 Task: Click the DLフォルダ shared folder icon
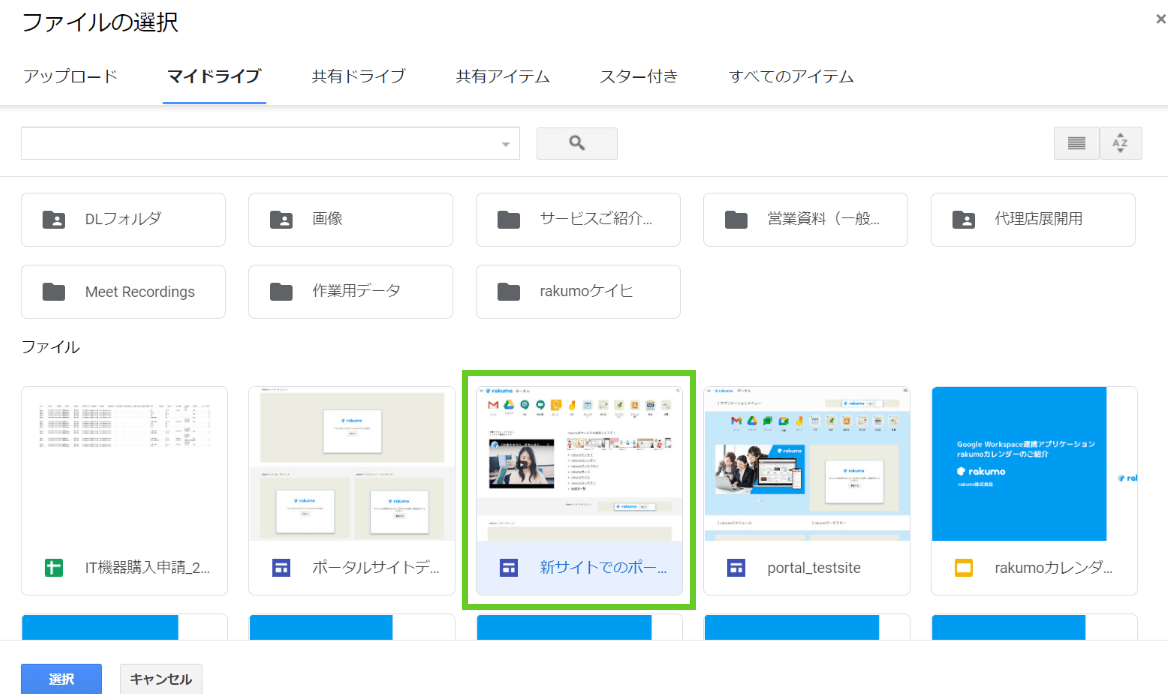[54, 220]
